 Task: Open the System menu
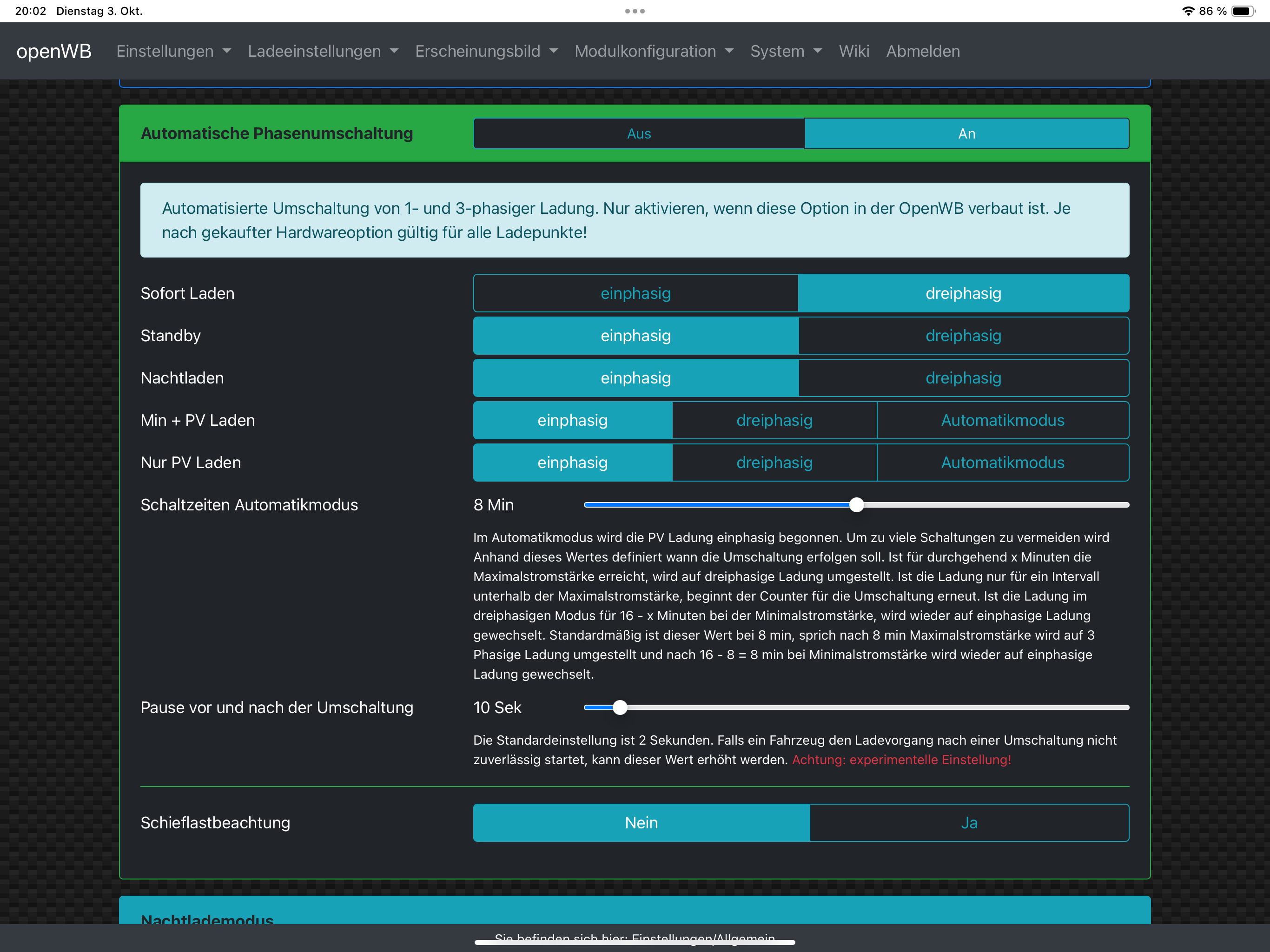click(x=786, y=51)
